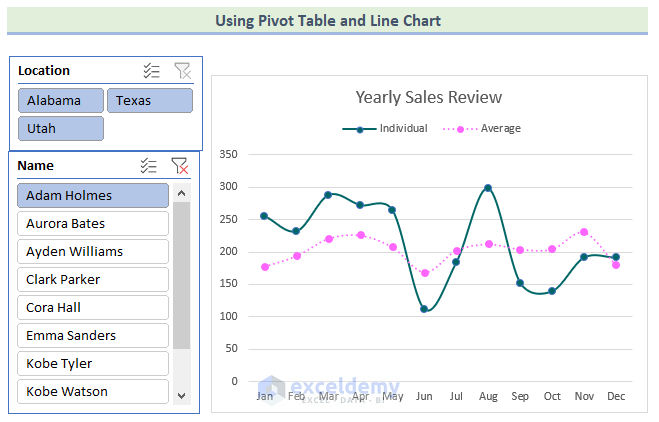Screen dimensions: 659x422
Task: Pick Emma Sanders from the list
Action: coord(92,336)
